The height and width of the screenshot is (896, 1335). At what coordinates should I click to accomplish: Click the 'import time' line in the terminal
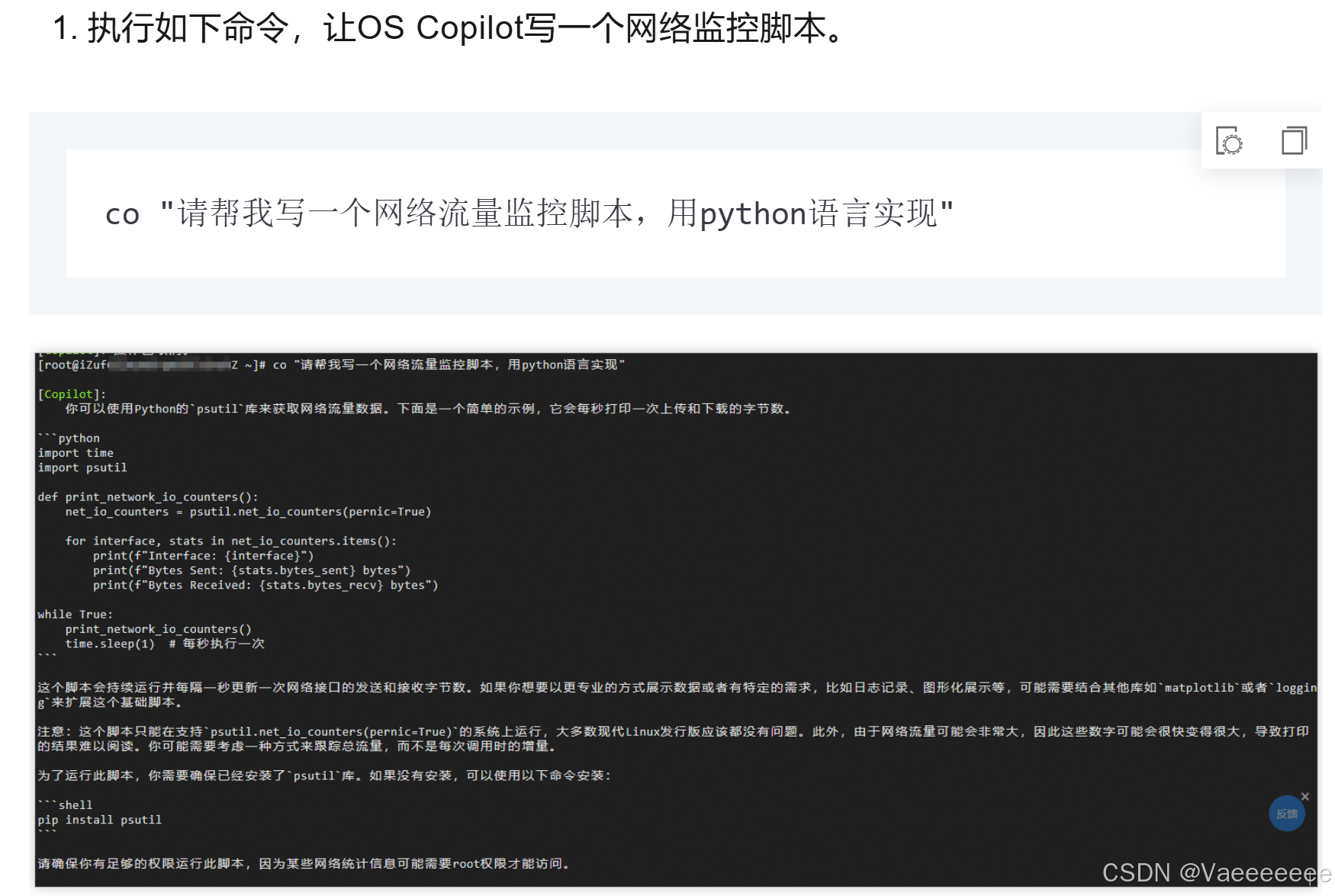click(76, 453)
